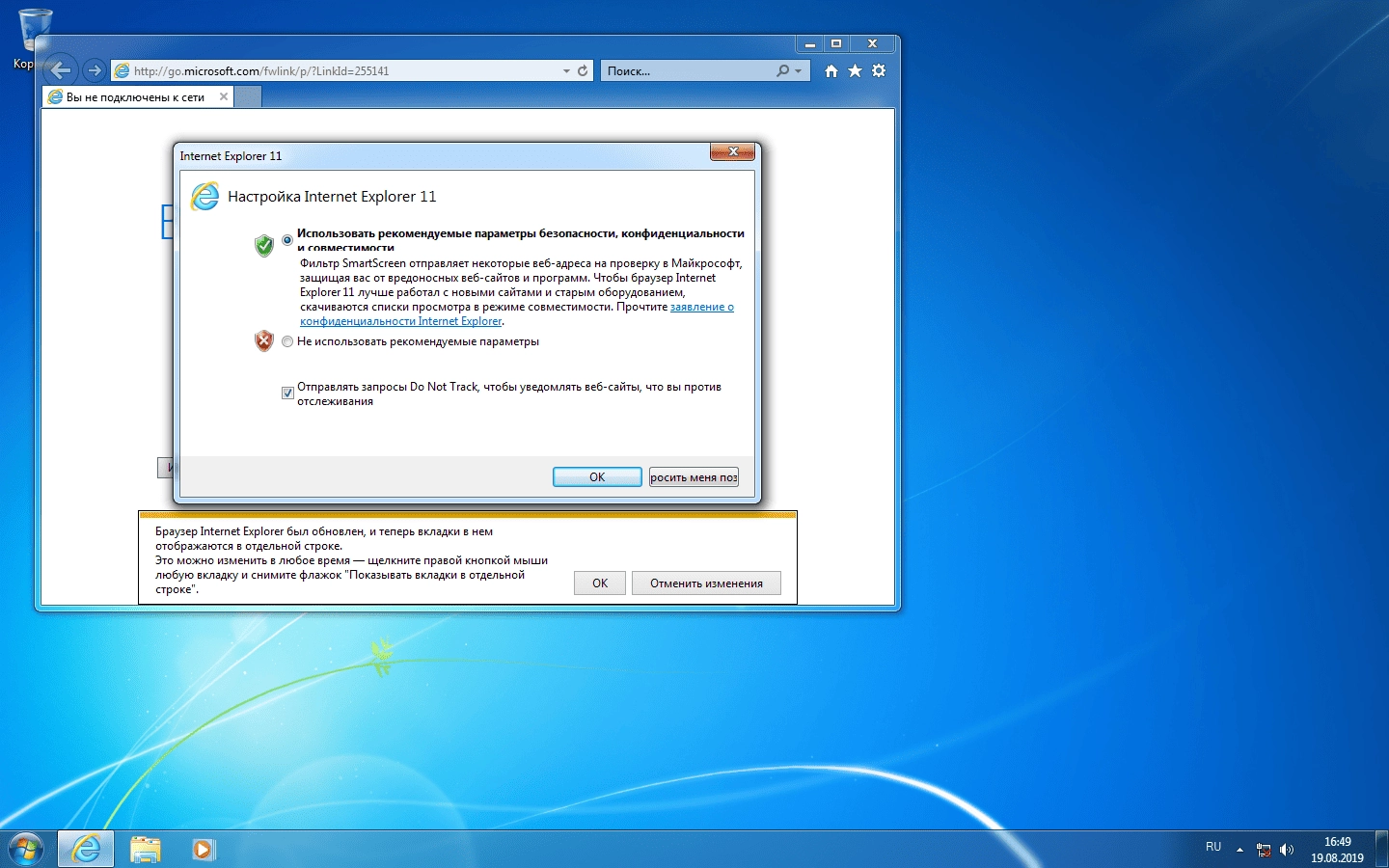Image resolution: width=1389 pixels, height=868 pixels.
Task: Click the Internet Explorer logo in dialog
Action: point(204,196)
